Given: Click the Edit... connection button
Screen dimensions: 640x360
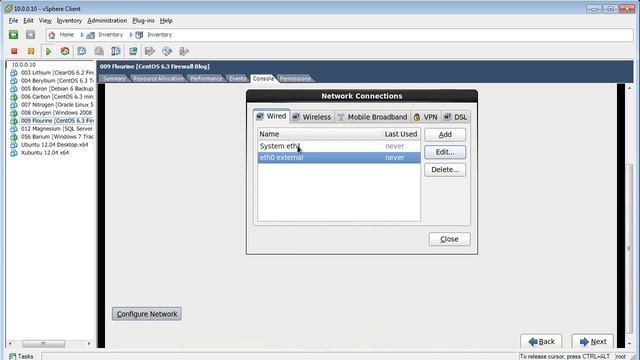Looking at the screenshot, I should tap(445, 152).
